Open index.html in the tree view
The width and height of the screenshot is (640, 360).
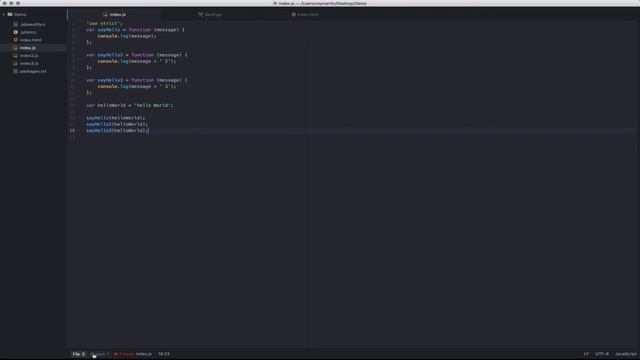[x=31, y=40]
